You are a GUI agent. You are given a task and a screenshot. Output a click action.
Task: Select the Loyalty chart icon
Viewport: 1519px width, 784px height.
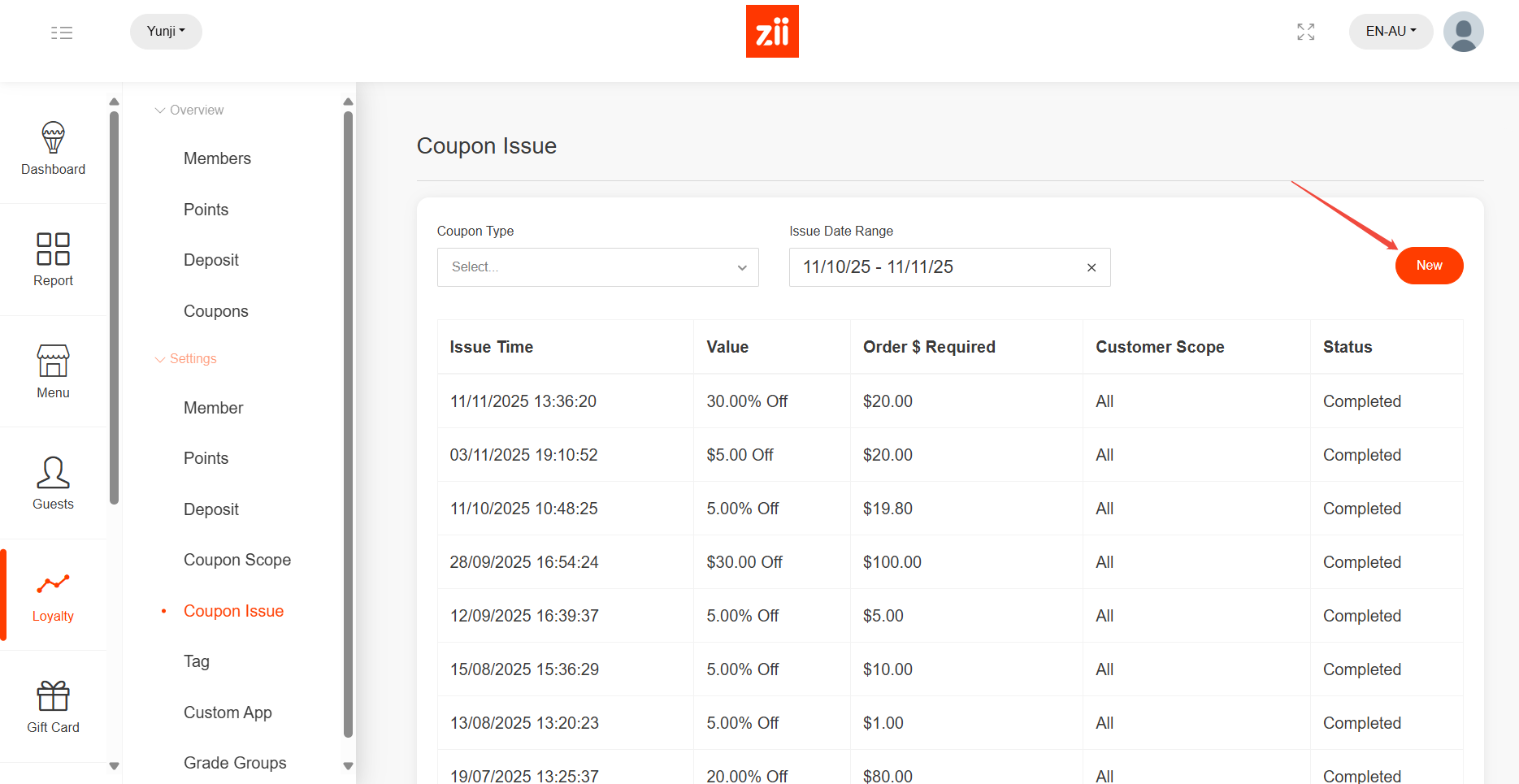[x=53, y=584]
